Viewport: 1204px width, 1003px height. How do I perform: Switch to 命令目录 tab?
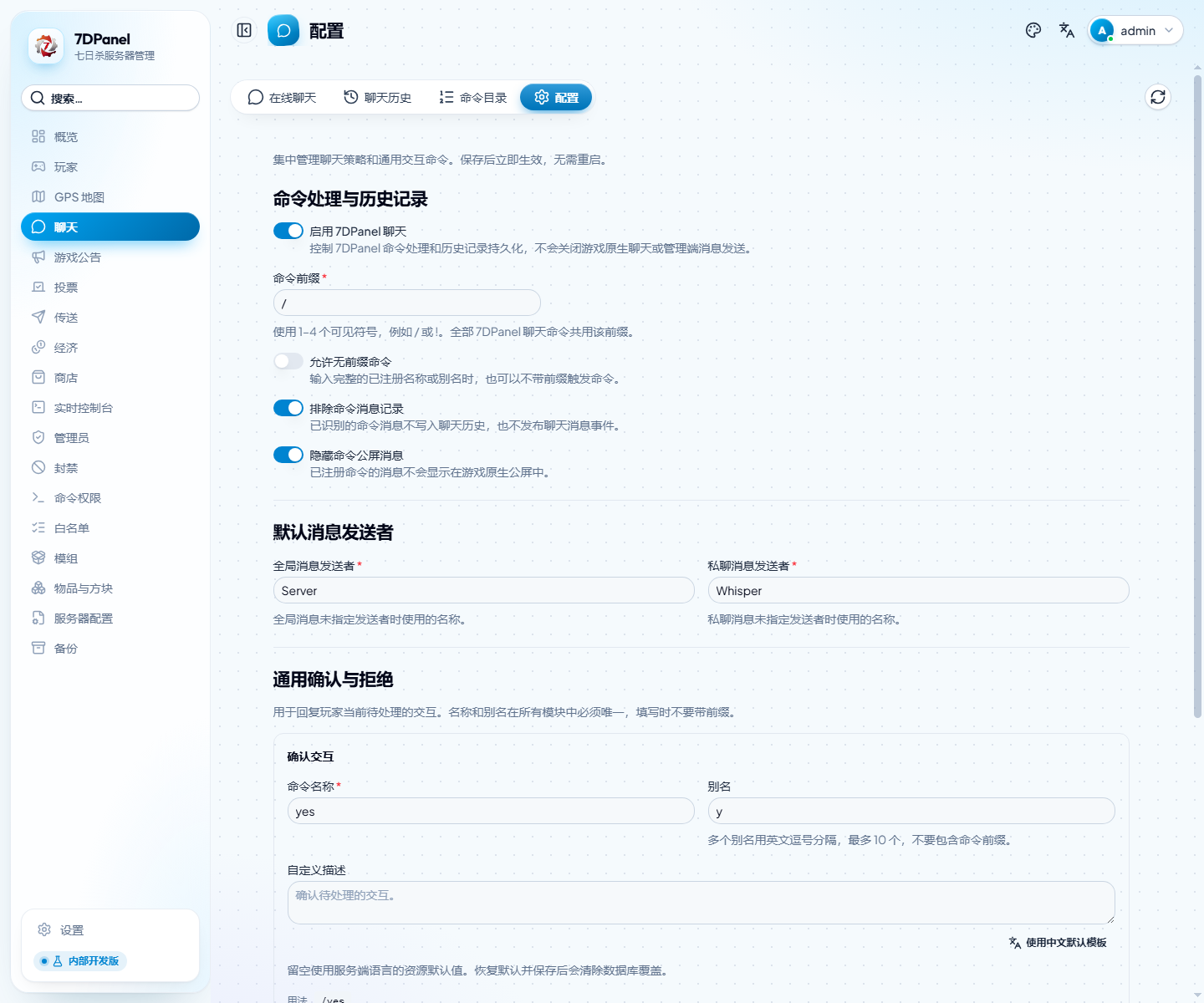click(473, 98)
